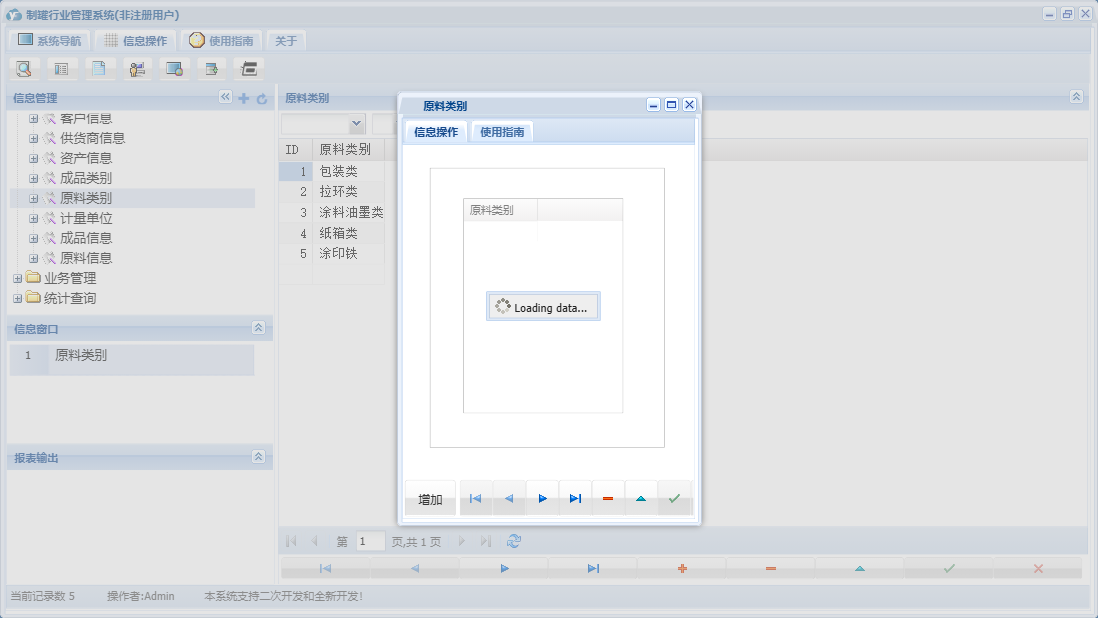Click orange minus delete in bottom toolbar

pyautogui.click(x=771, y=568)
